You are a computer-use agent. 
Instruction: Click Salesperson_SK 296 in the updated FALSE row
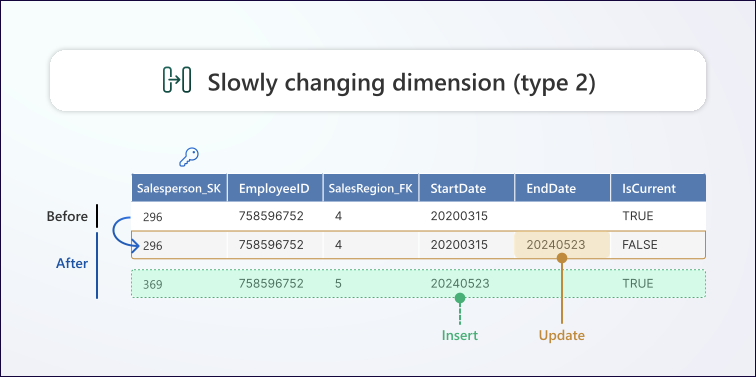(152, 246)
